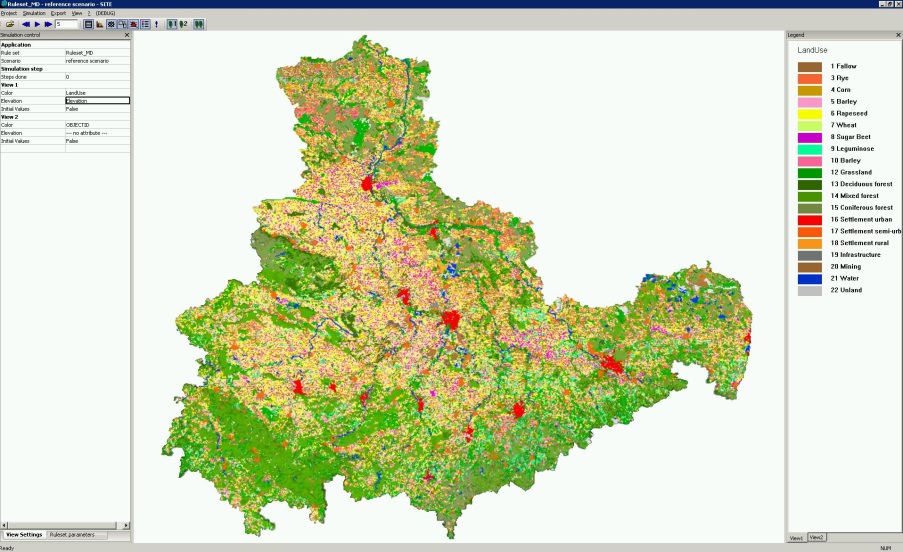The image size is (903, 552).
Task: Click the '15 Coniferous forest' legend label
Action: coord(862,208)
